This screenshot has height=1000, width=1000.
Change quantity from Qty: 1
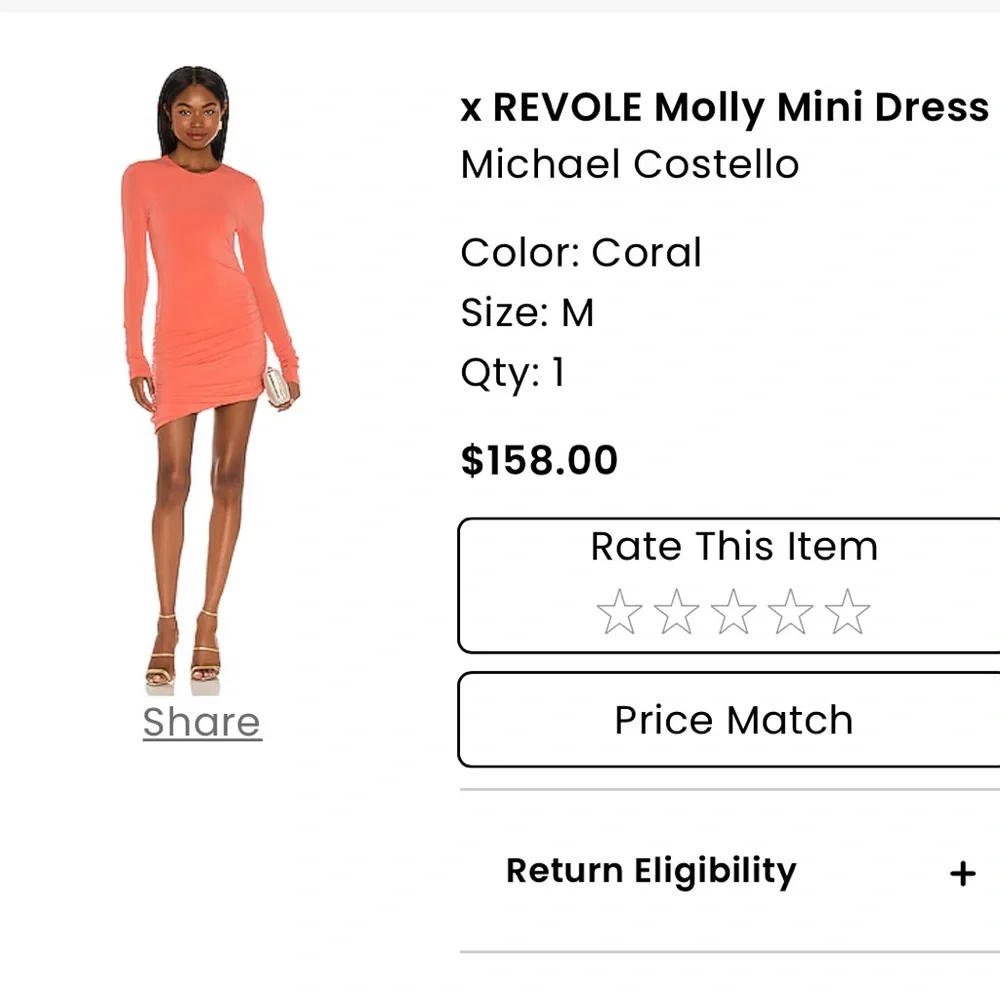tap(510, 372)
